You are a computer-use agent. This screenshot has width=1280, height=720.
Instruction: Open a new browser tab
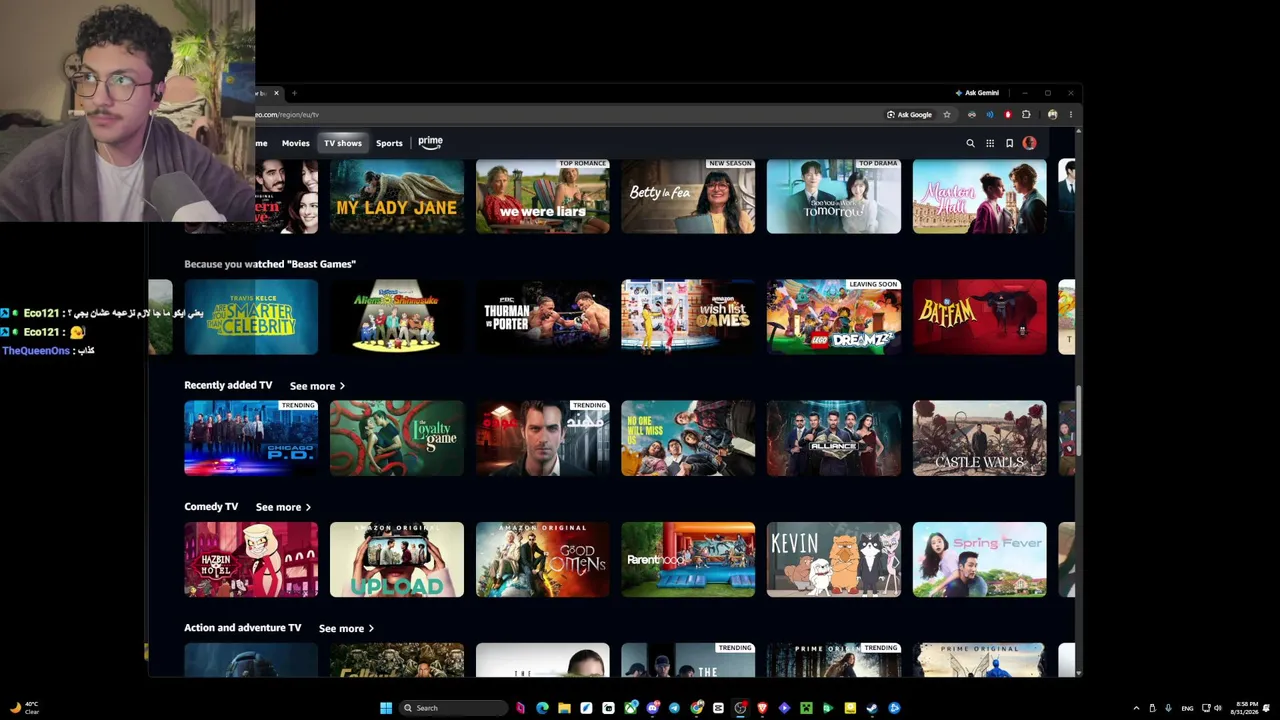pos(294,93)
